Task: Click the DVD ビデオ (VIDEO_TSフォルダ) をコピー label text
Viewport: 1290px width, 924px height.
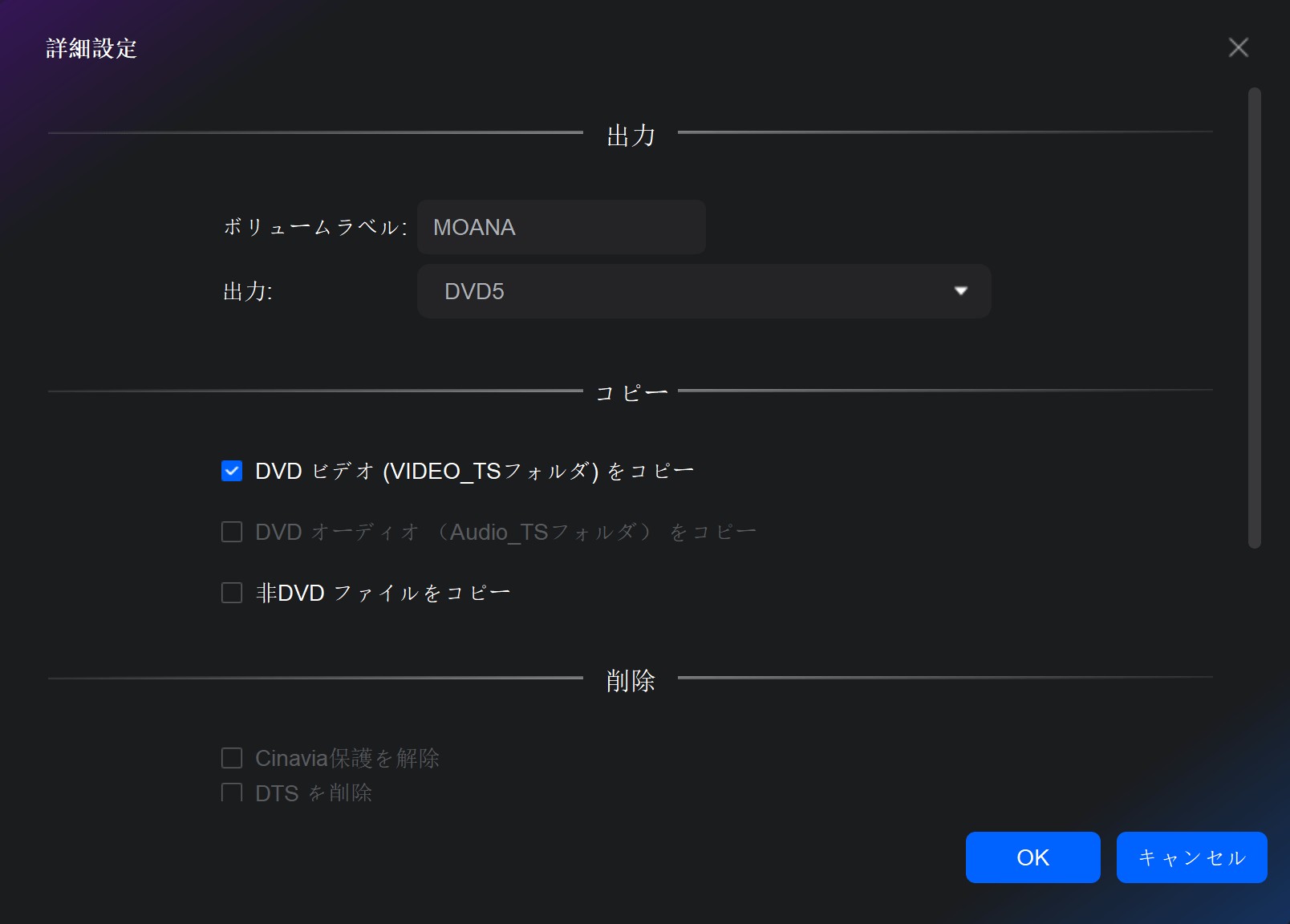Action: 475,471
